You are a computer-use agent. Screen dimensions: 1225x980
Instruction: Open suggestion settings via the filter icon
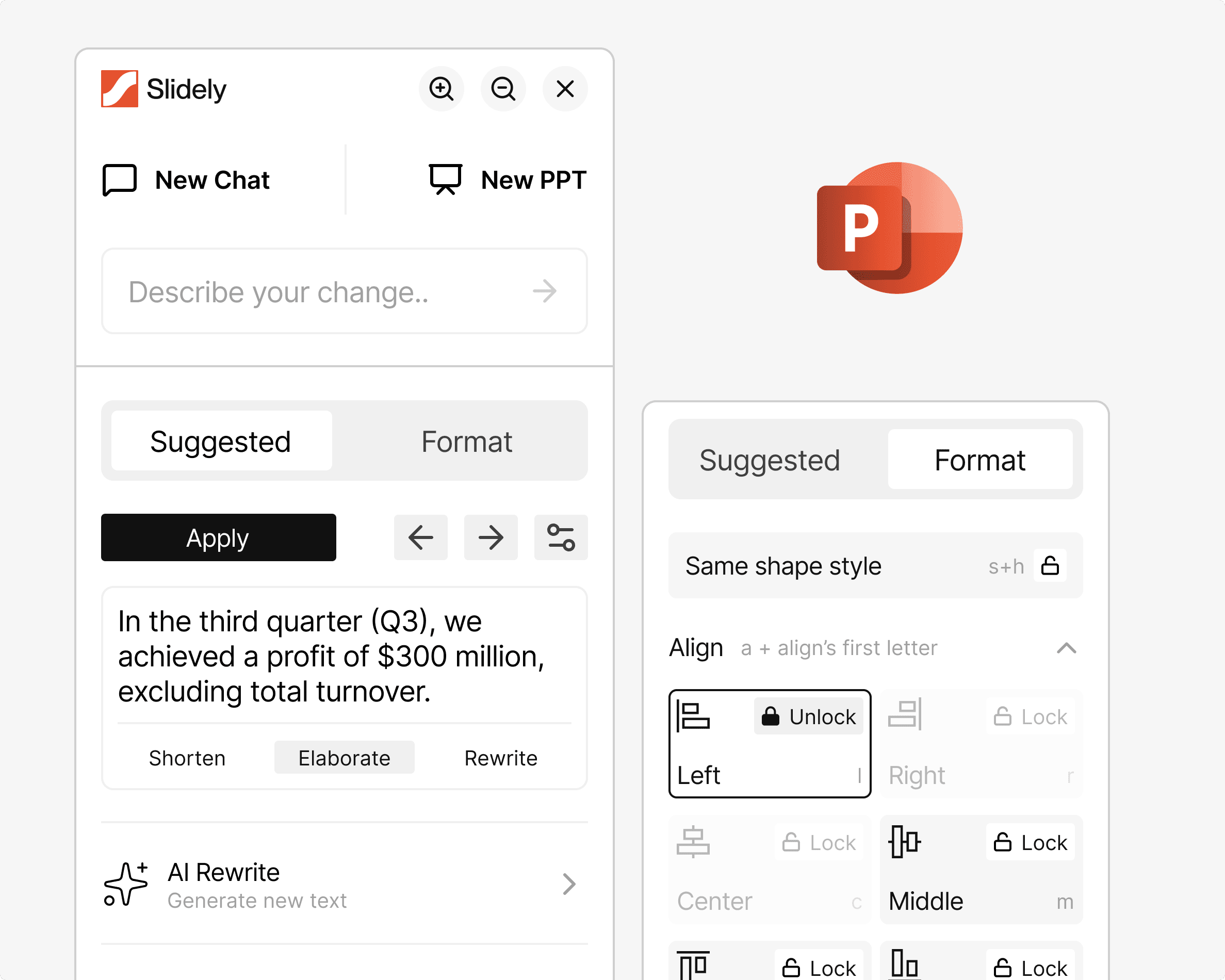[x=561, y=537]
